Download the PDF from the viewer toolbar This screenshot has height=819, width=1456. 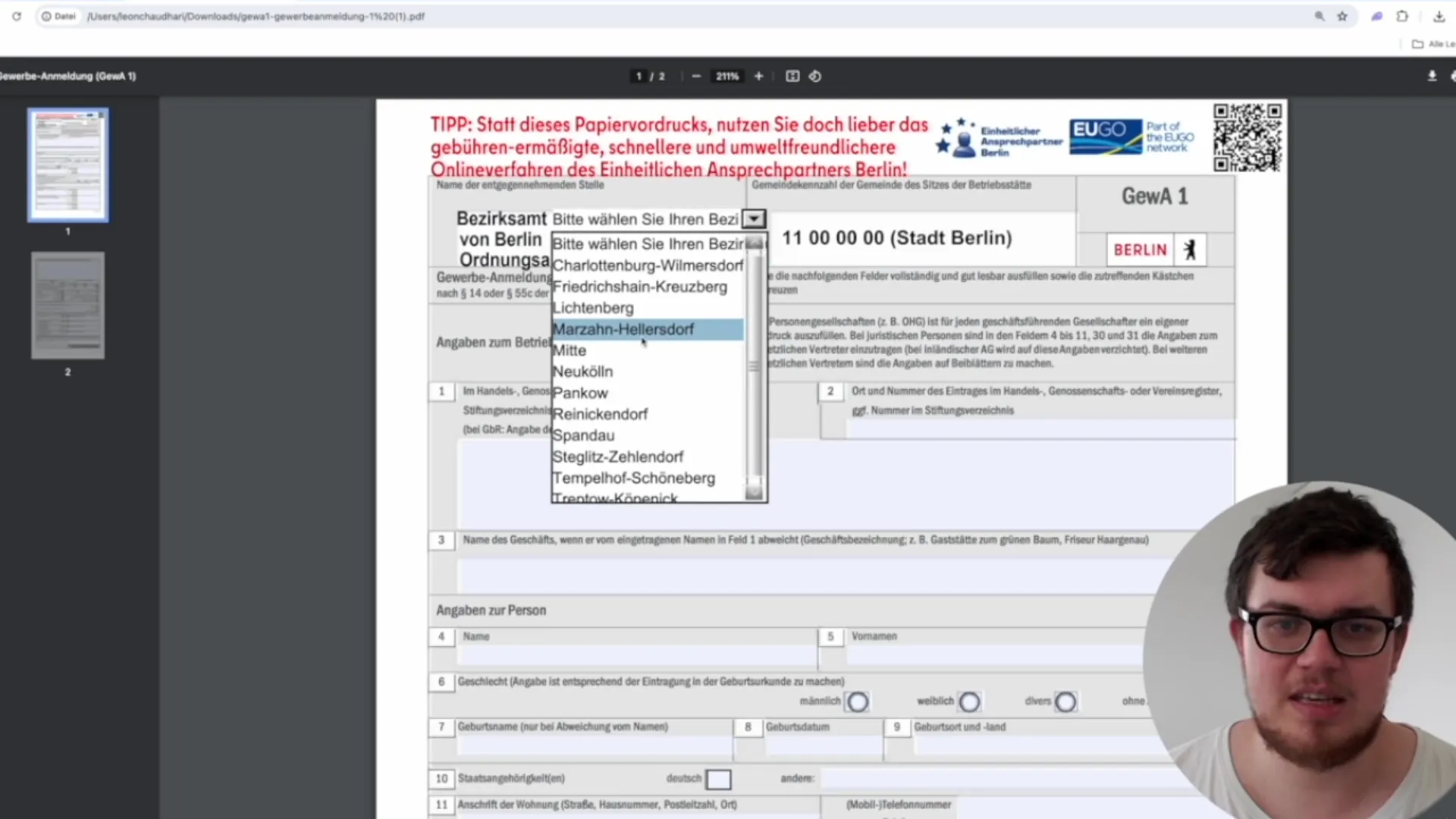point(1432,76)
